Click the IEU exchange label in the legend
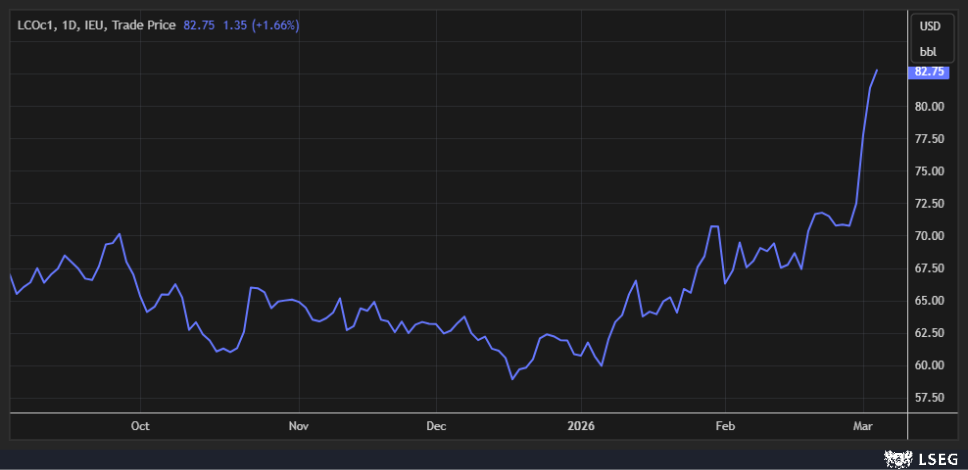This screenshot has width=968, height=470. click(x=99, y=24)
